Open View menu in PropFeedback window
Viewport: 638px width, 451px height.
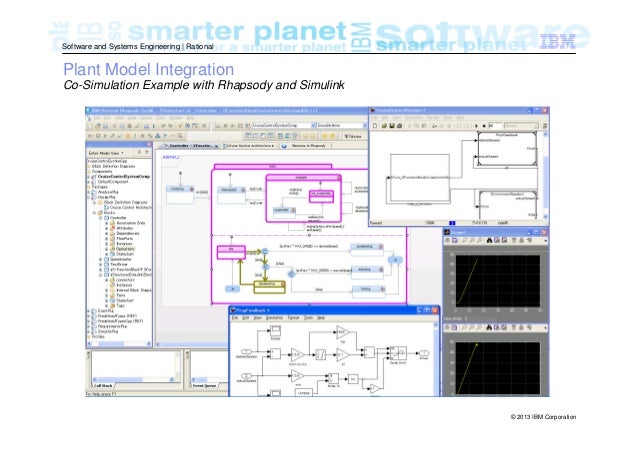point(258,318)
